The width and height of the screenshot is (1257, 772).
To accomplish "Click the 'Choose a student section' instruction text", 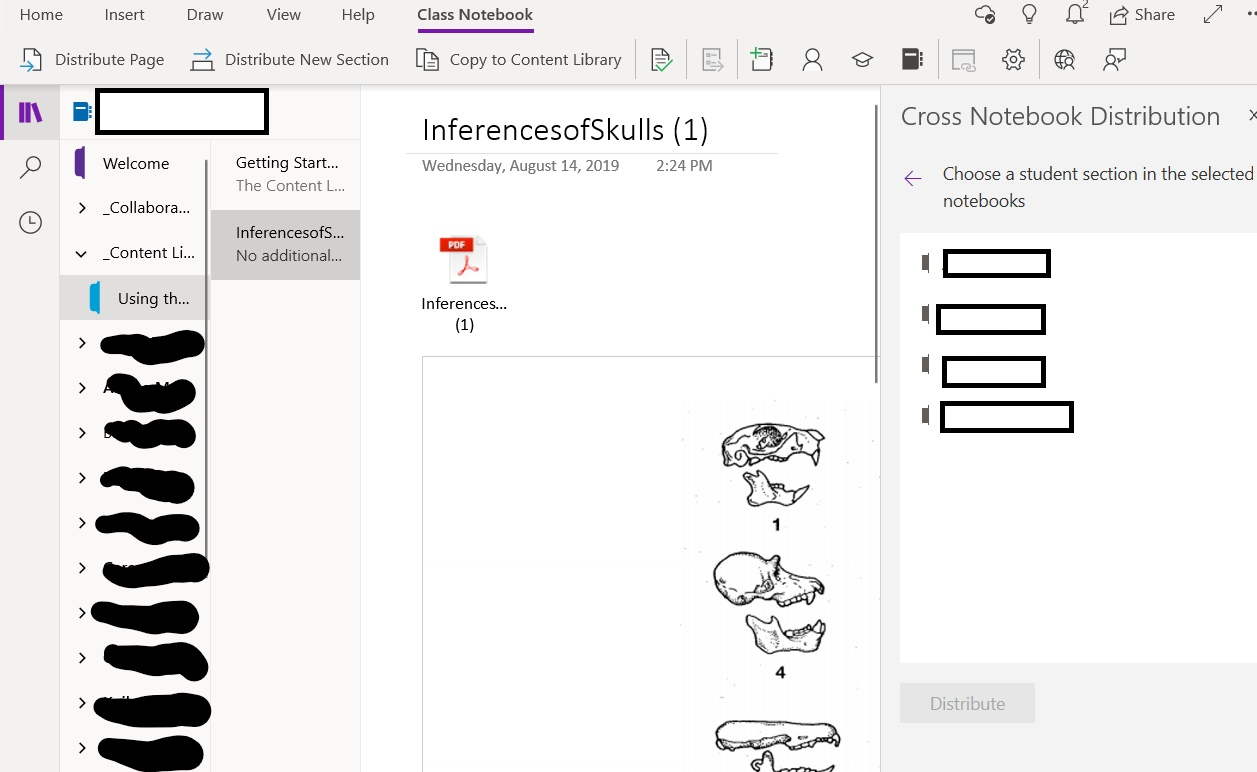I will click(1097, 187).
